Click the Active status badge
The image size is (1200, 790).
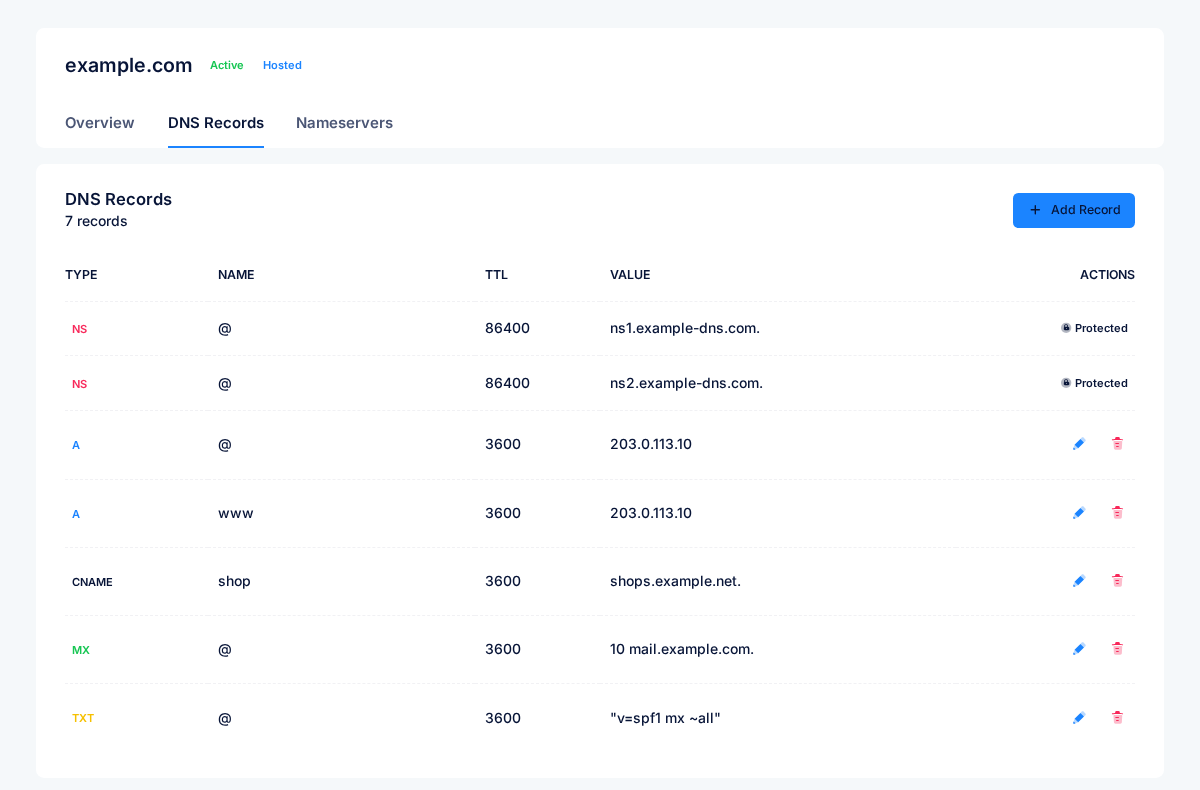pyautogui.click(x=227, y=65)
